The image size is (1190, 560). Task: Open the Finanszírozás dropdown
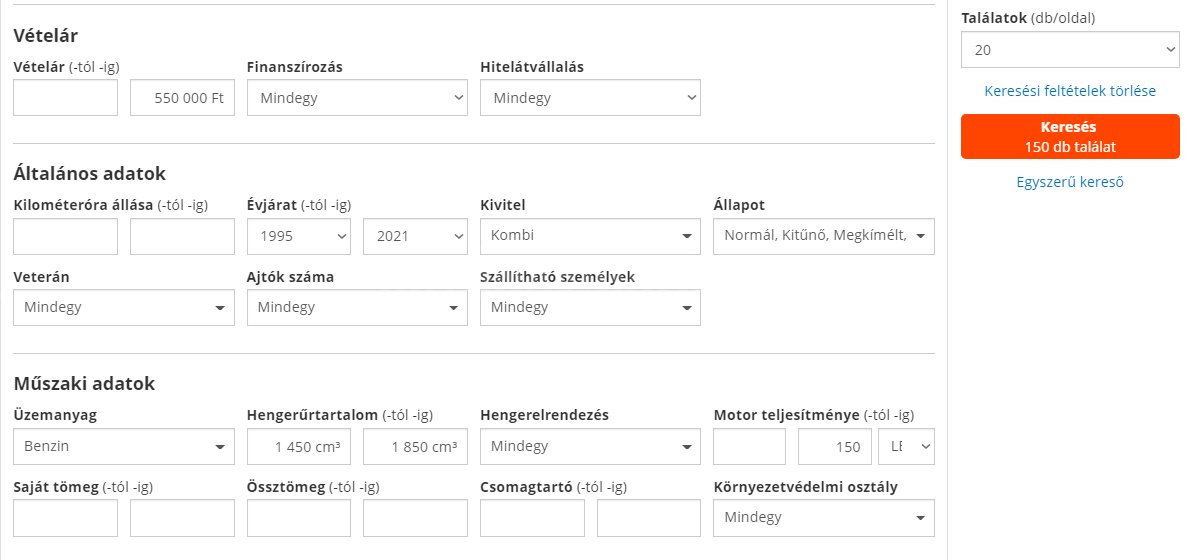pos(356,98)
